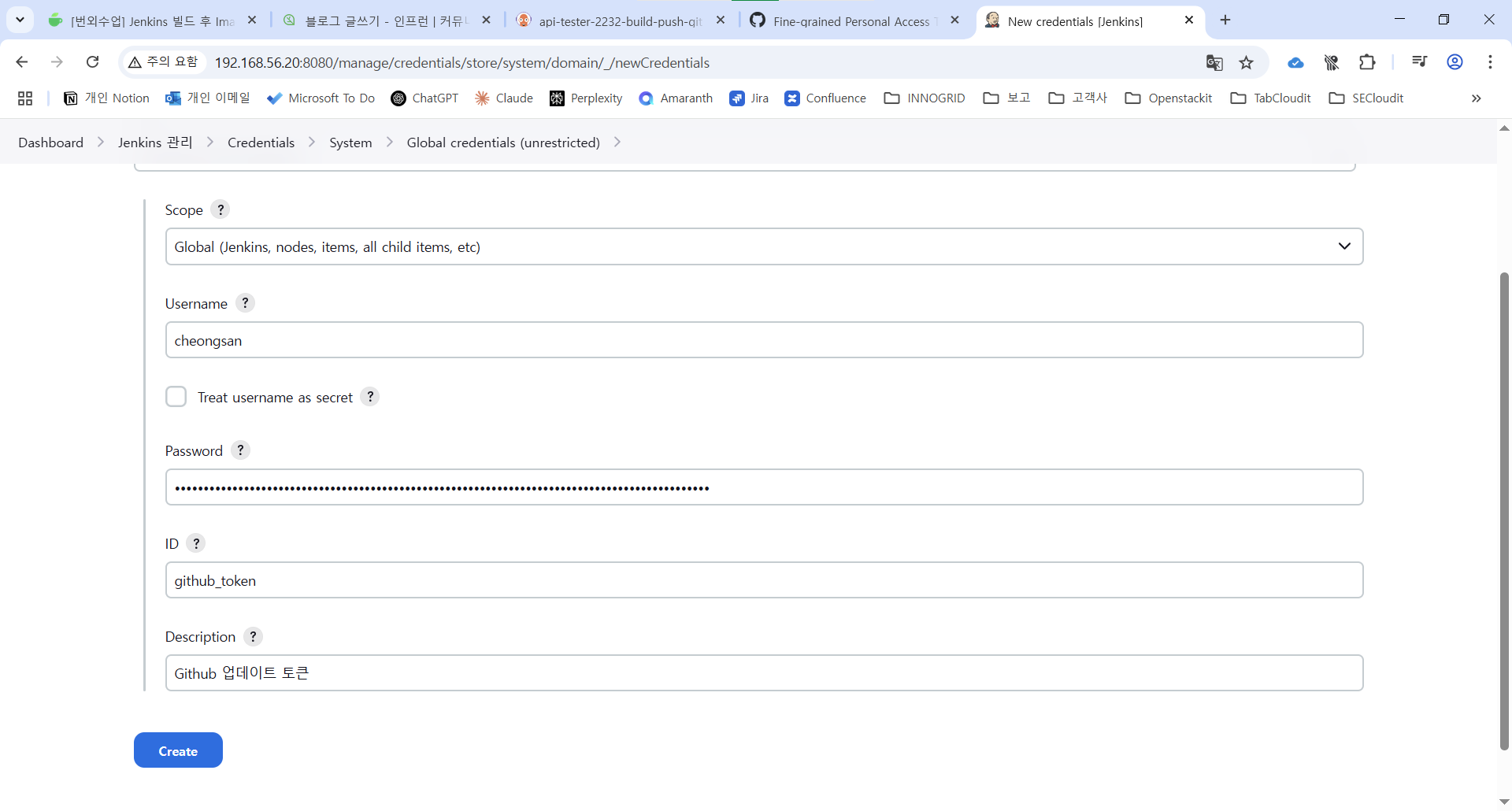The image size is (1512, 811).
Task: Bookmark this page with the star icon
Action: (x=1247, y=62)
